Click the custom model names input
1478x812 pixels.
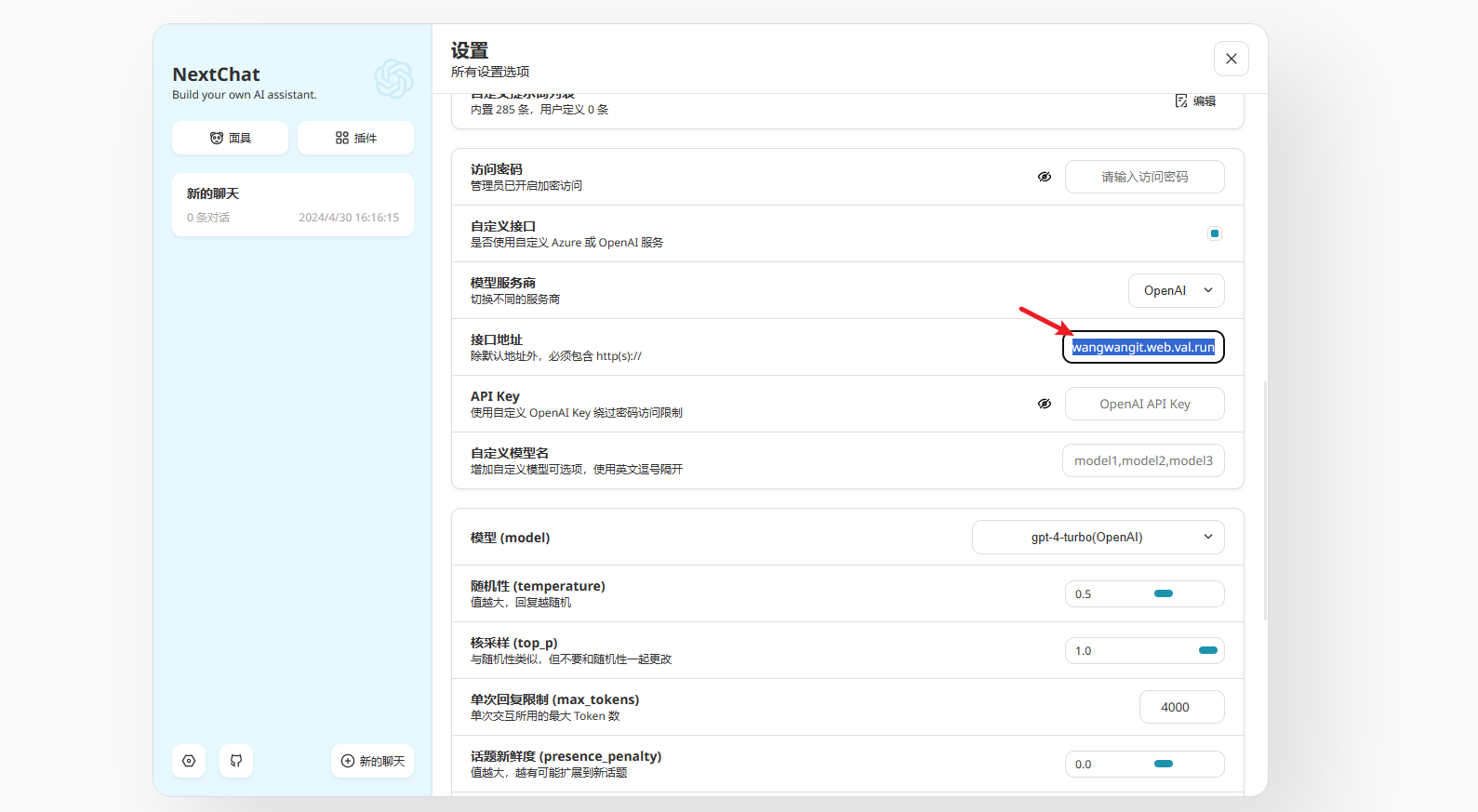(1143, 460)
